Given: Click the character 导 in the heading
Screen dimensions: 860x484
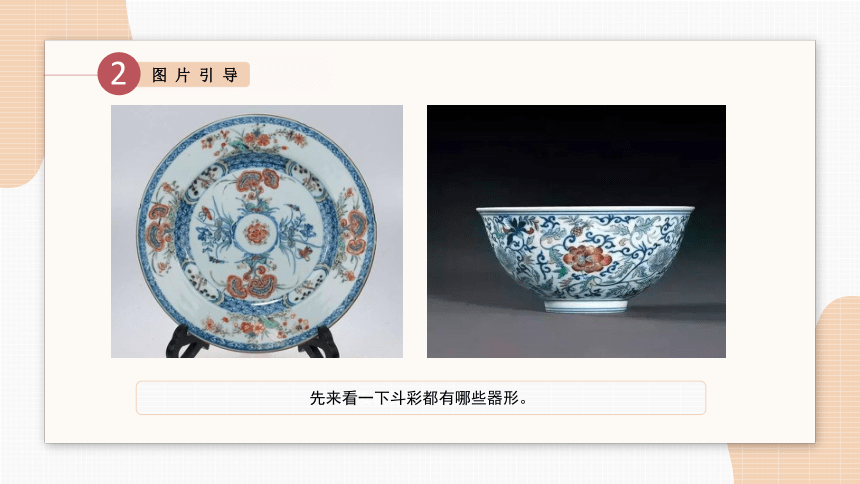Looking at the screenshot, I should [230, 75].
